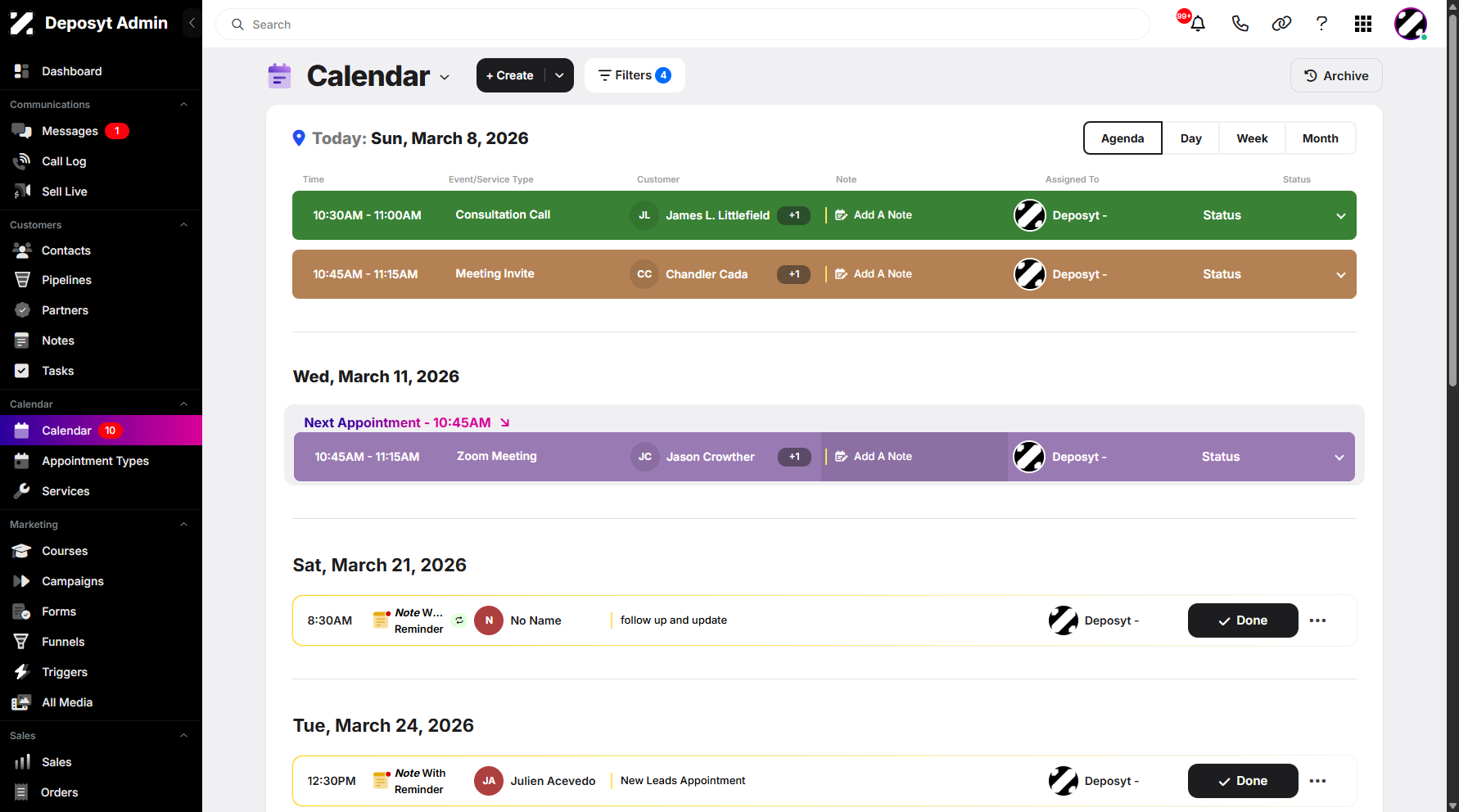Collapse the Marketing section

coord(184,524)
